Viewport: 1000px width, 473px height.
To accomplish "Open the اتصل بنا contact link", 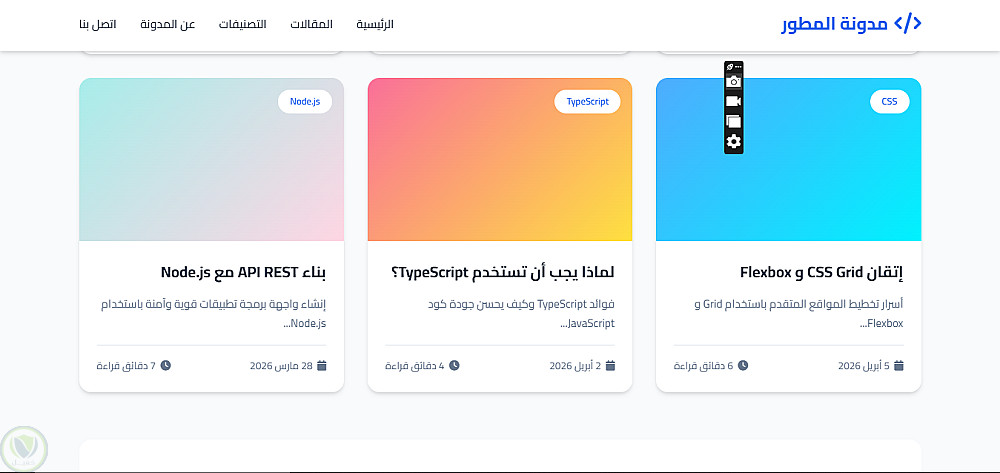I will [x=98, y=24].
